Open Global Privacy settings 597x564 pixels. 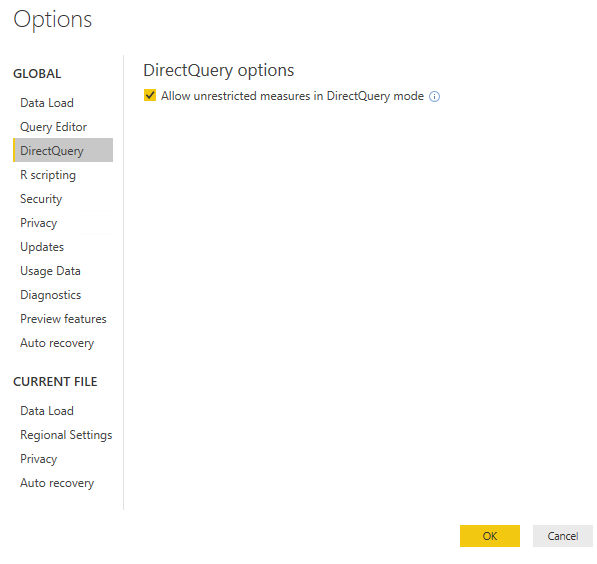click(38, 223)
